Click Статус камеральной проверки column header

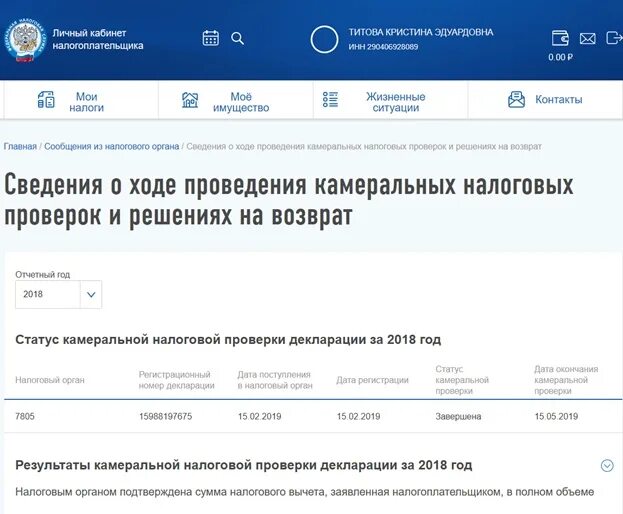click(x=462, y=380)
